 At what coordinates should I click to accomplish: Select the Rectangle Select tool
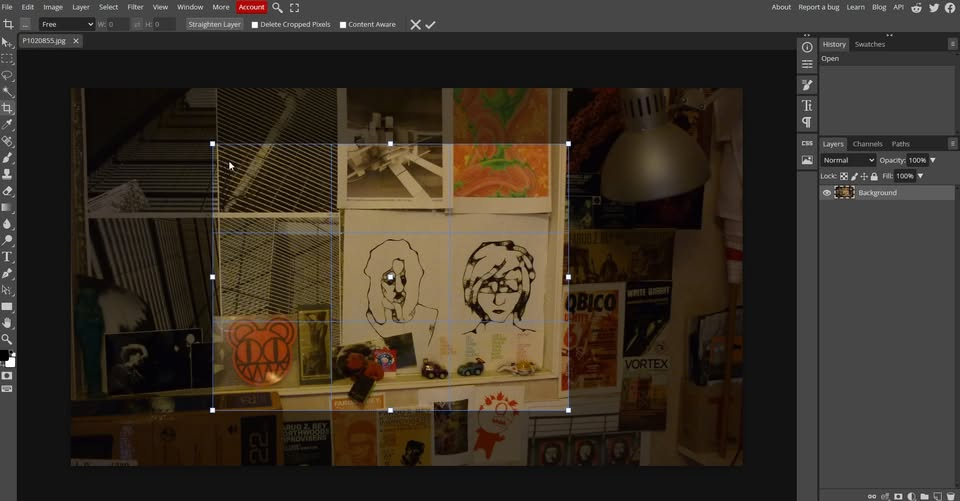point(7,59)
